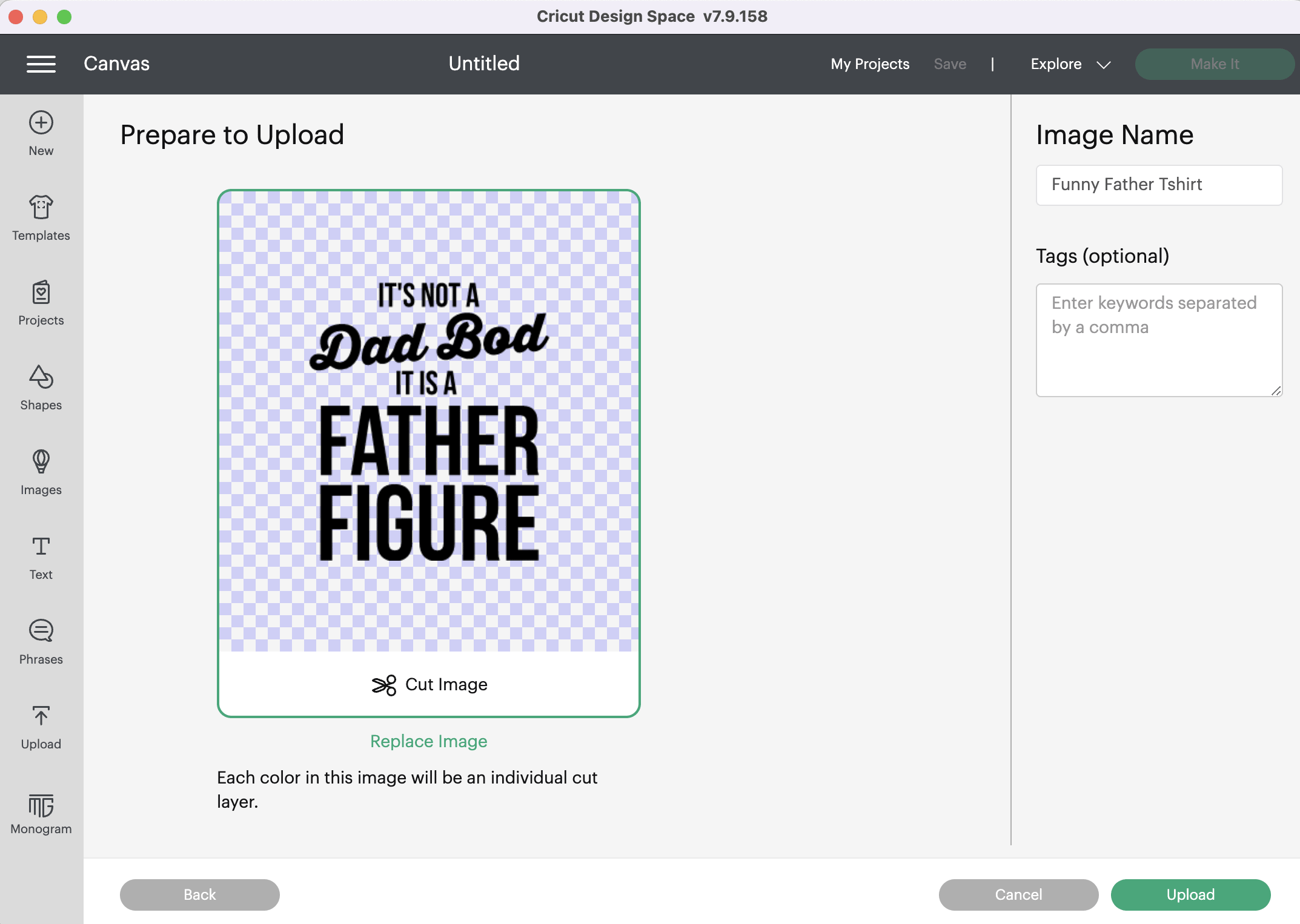
Task: Click the Replace Image link
Action: pos(429,741)
